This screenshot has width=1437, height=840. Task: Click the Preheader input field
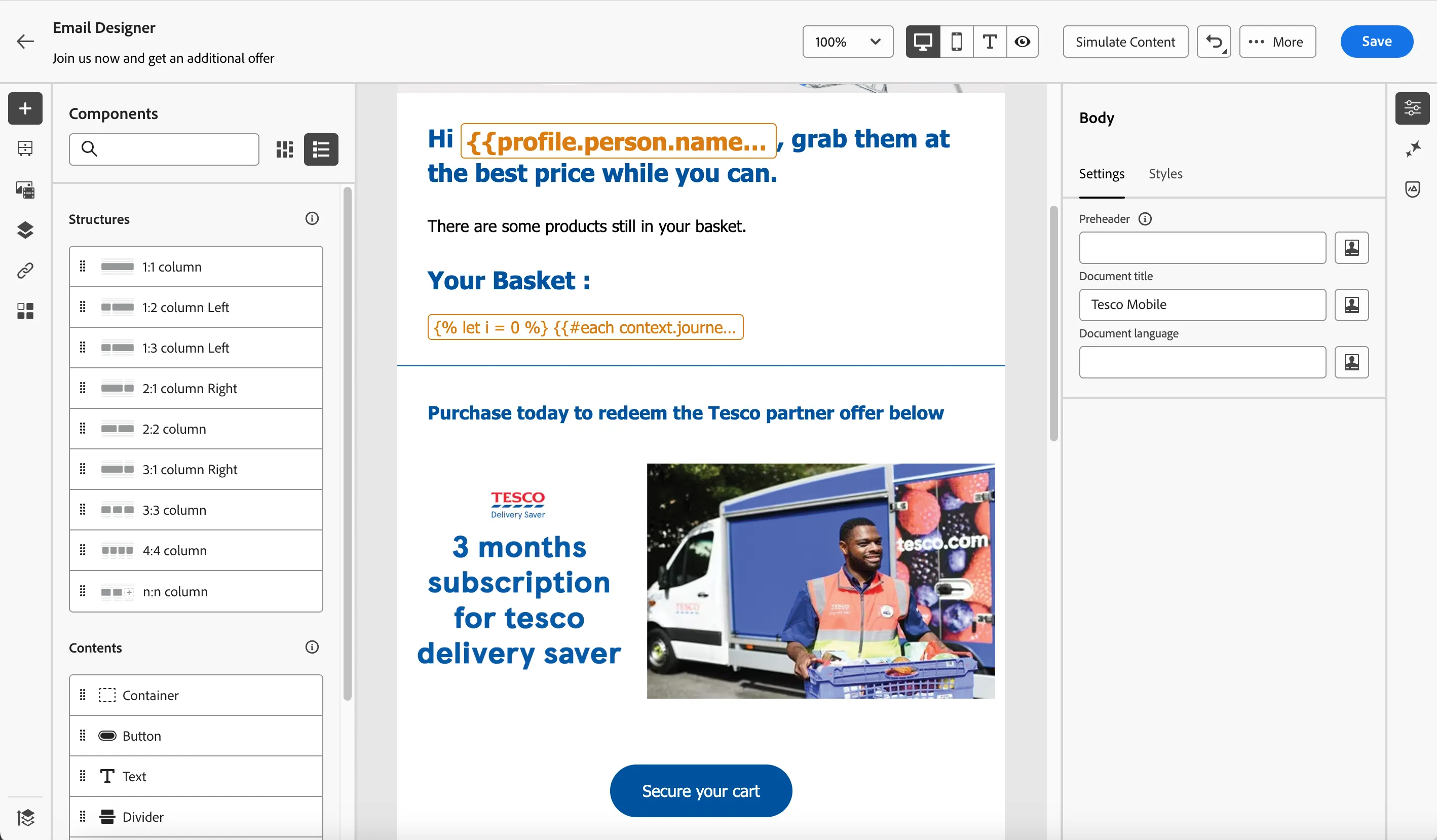click(x=1202, y=248)
